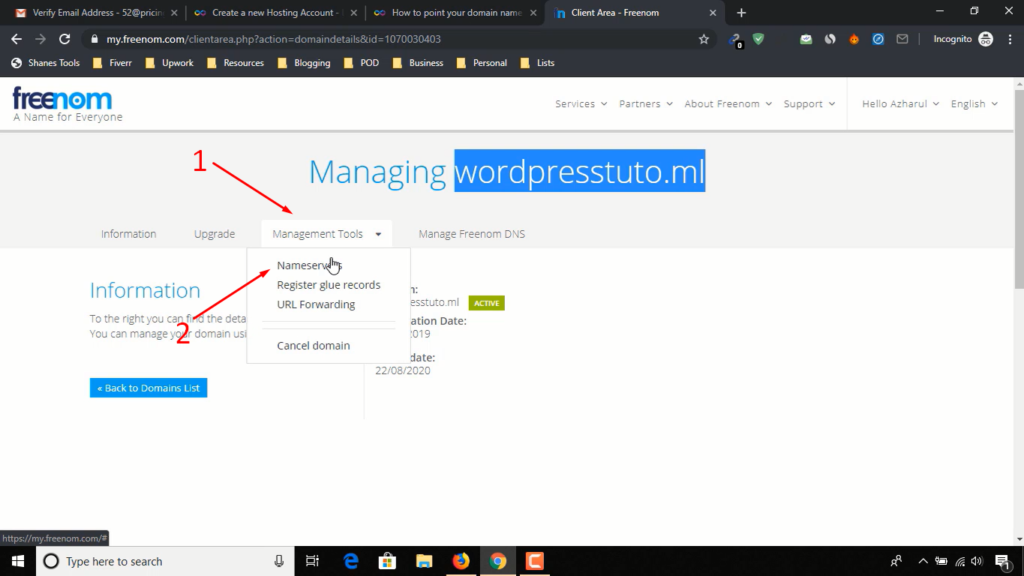
Task: Go back using browser back arrow
Action: [x=16, y=39]
